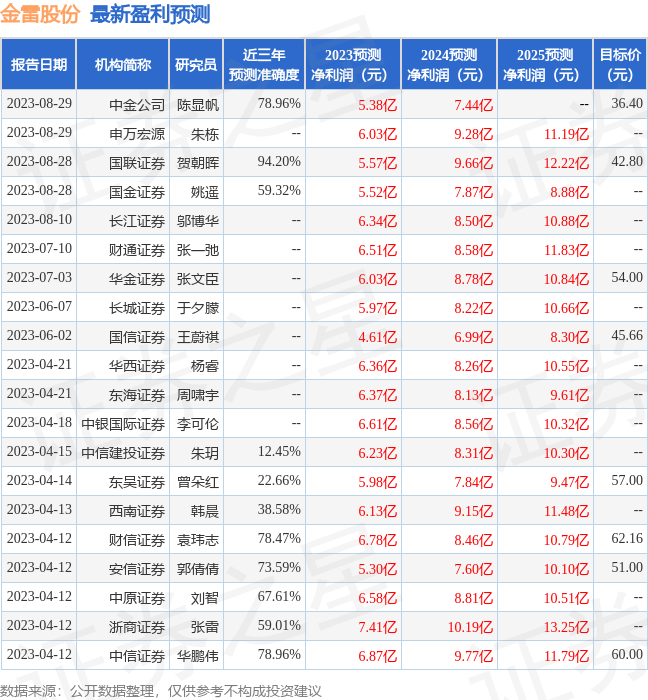Viewport: 648px width, 700px height.
Task: Click the 报告日期 column header
Action: tap(39, 65)
